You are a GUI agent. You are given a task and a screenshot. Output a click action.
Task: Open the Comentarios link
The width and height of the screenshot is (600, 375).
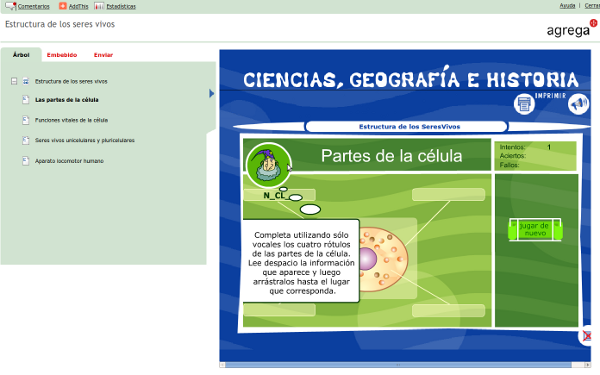tap(34, 7)
